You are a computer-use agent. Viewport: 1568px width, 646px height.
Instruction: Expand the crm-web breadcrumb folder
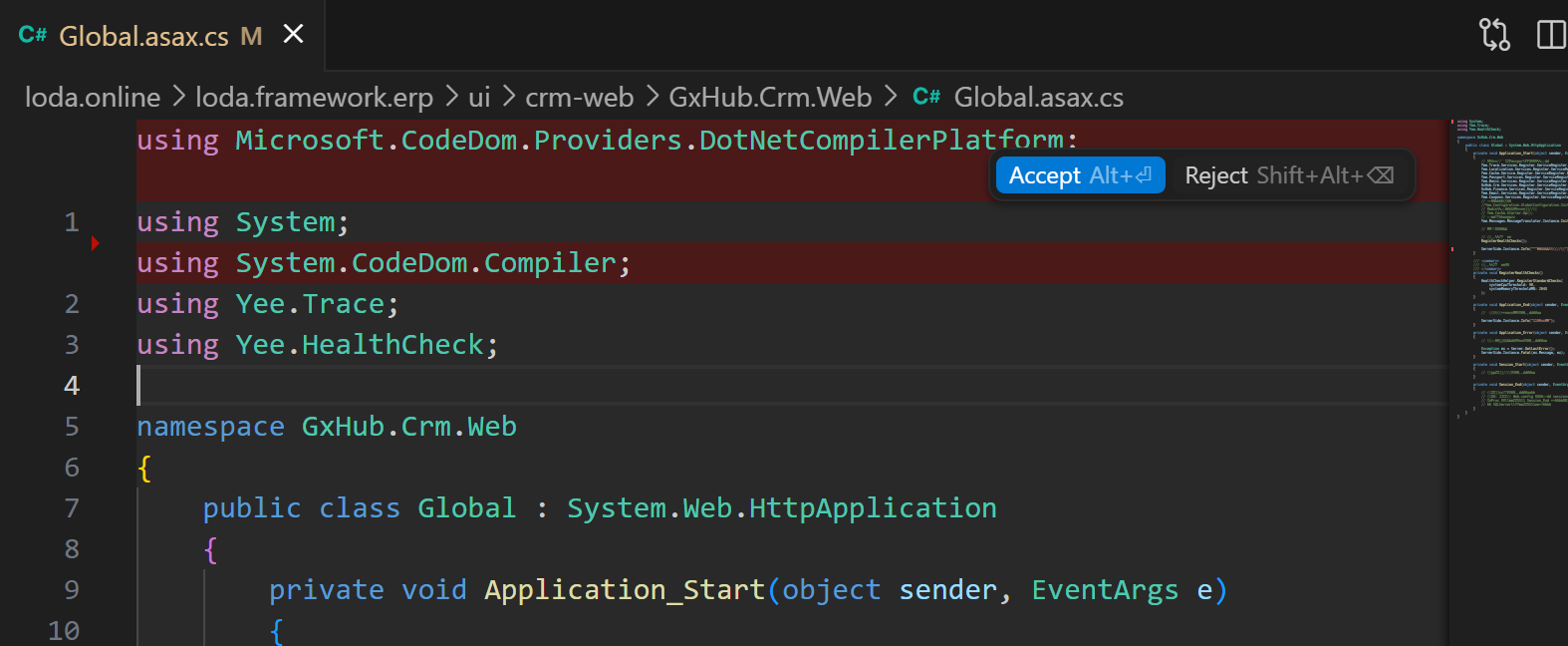(x=579, y=97)
